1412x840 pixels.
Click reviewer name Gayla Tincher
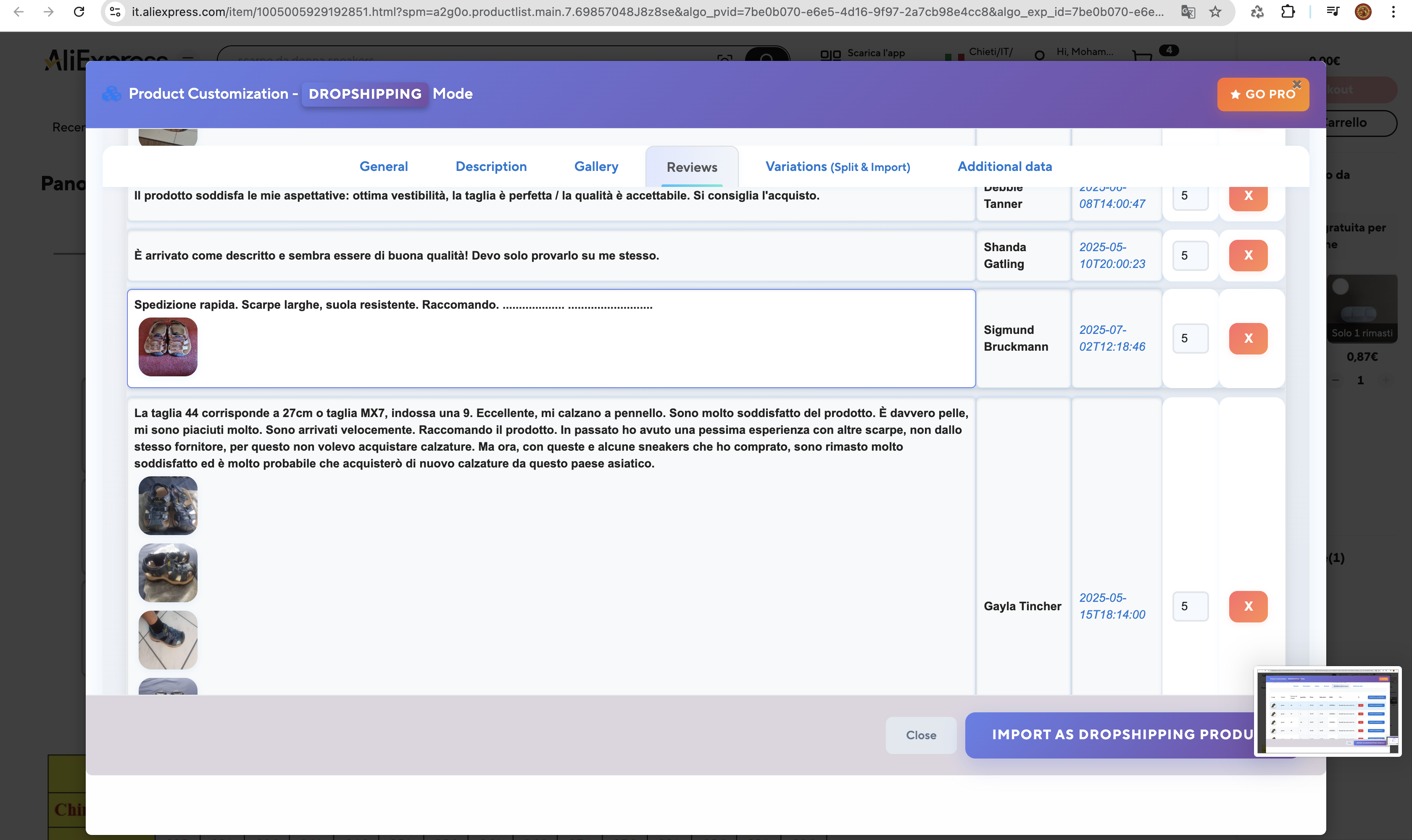point(1022,606)
